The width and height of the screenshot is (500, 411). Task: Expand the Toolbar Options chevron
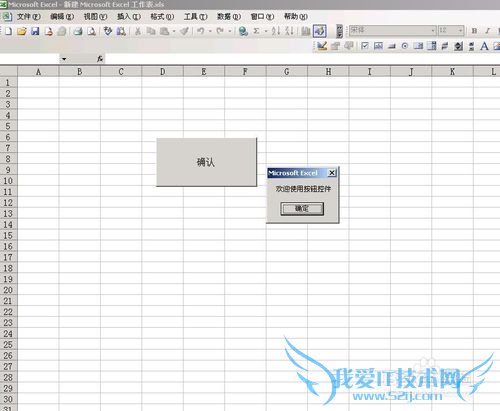pos(339,31)
